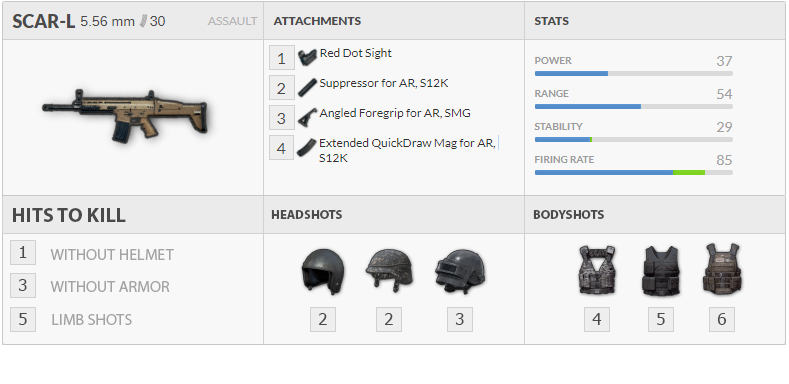This screenshot has width=789, height=384.
Task: Click the 'SCAR-L' weapon title
Action: tap(44, 22)
